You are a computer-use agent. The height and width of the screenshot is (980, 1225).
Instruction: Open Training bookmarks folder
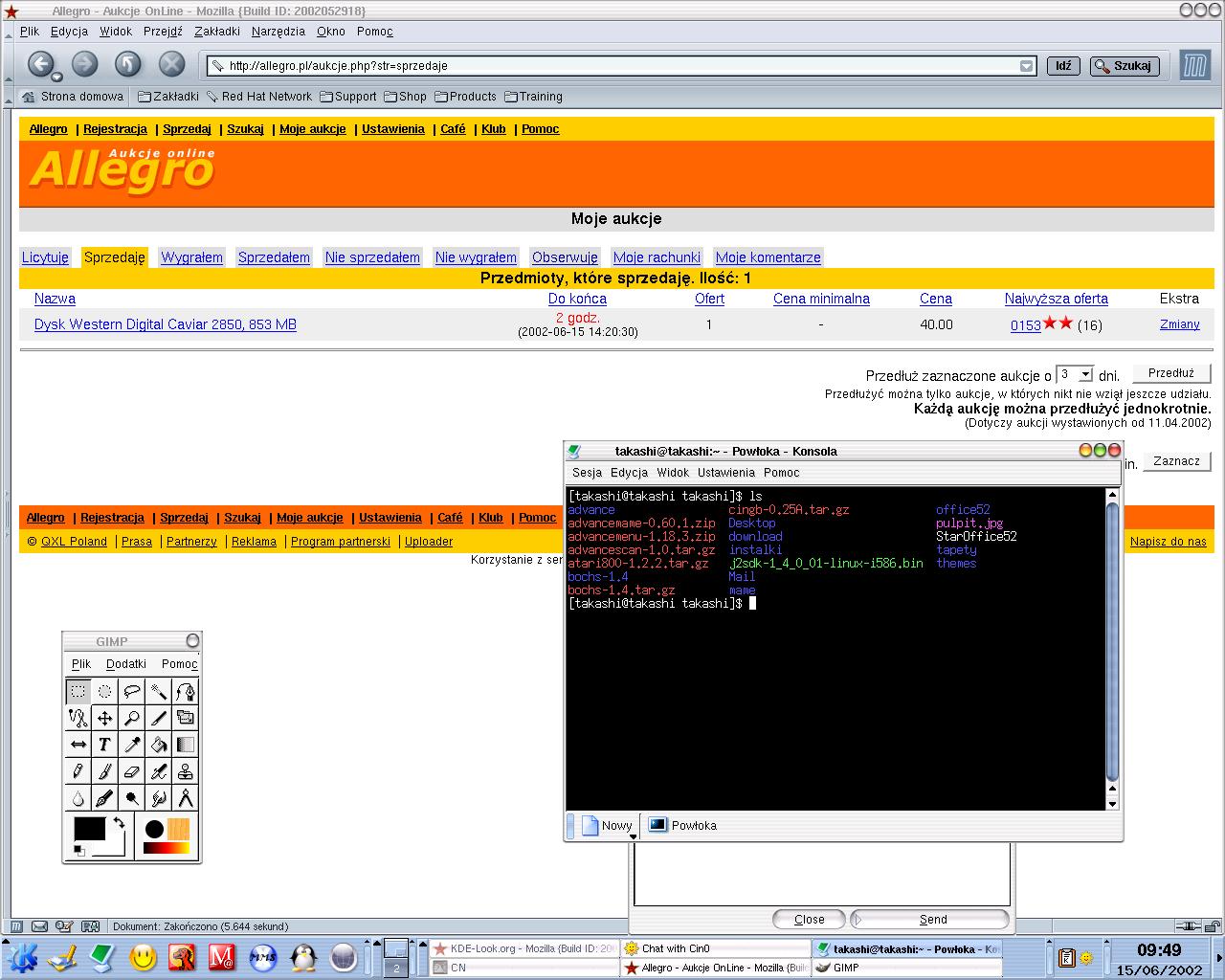(534, 97)
